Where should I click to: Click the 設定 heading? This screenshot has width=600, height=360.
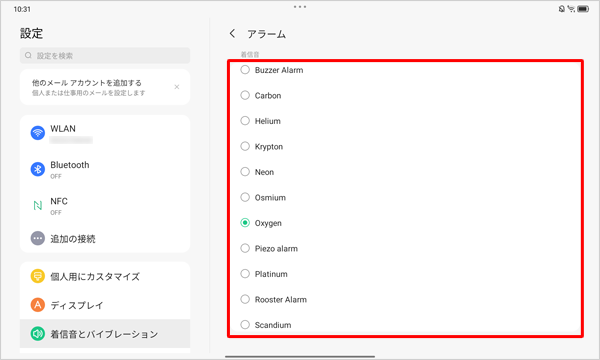[31, 33]
